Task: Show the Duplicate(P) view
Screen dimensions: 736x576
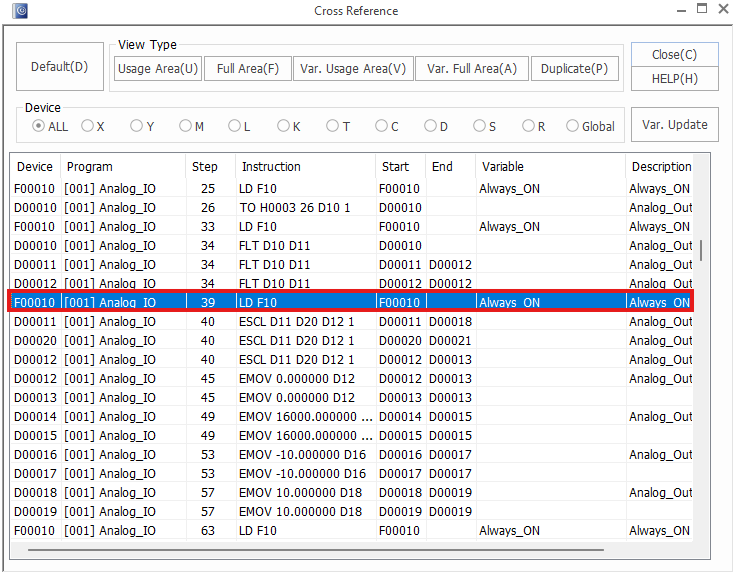Action: (x=574, y=69)
